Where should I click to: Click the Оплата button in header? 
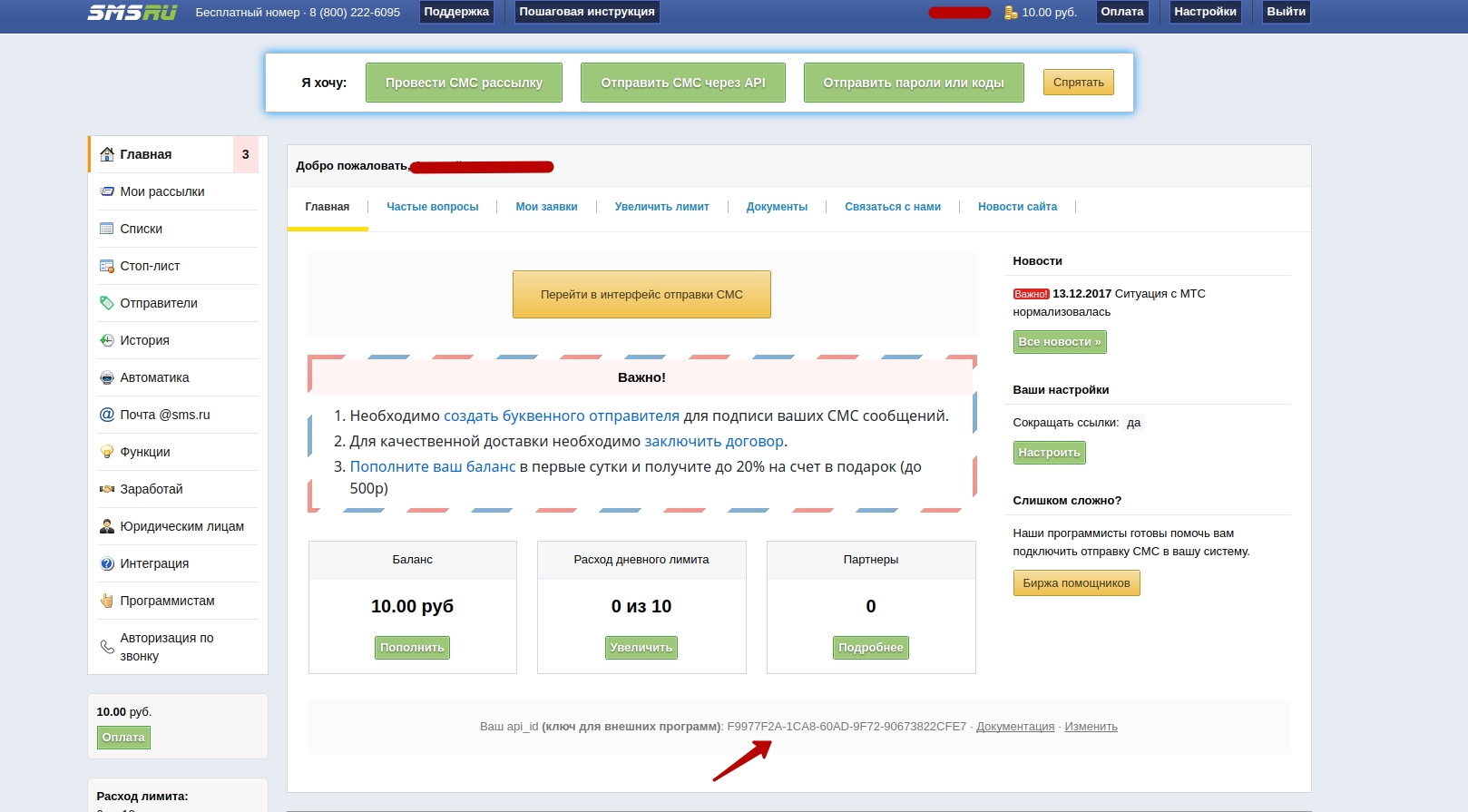tap(1122, 12)
